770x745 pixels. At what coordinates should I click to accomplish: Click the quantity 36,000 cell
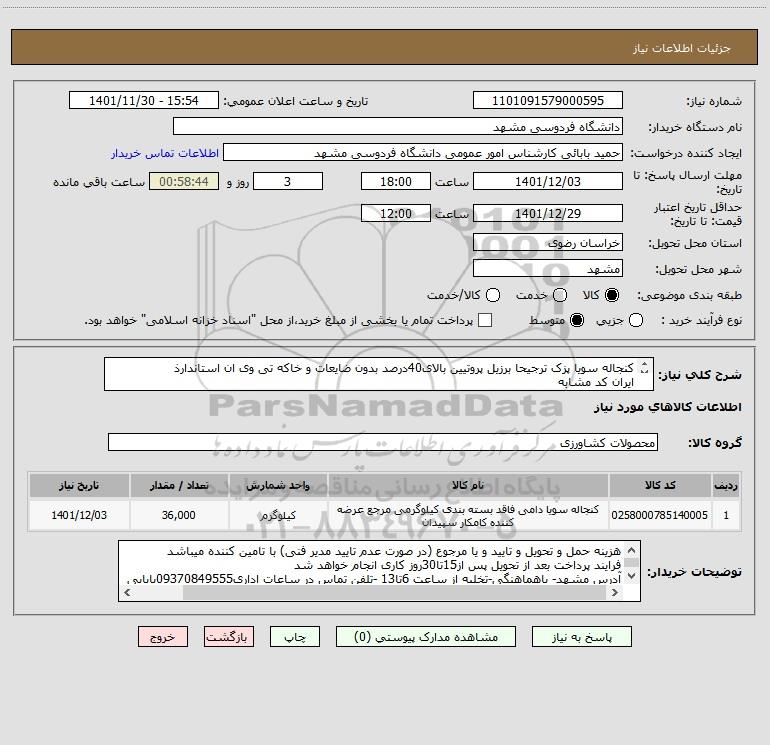click(179, 515)
